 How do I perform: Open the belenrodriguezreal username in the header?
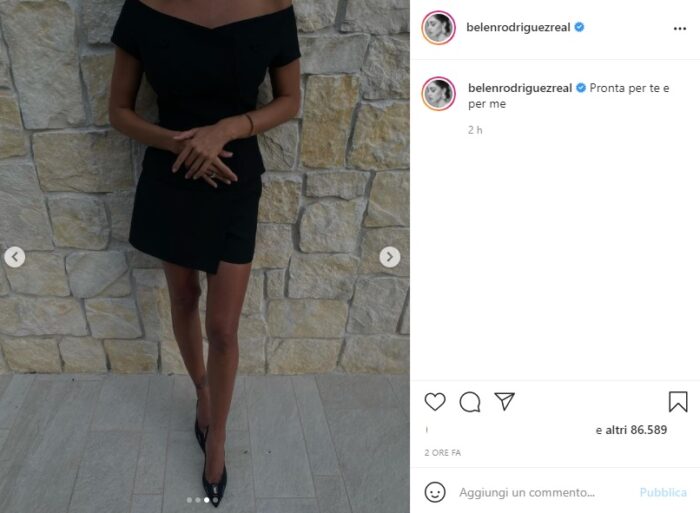click(518, 27)
